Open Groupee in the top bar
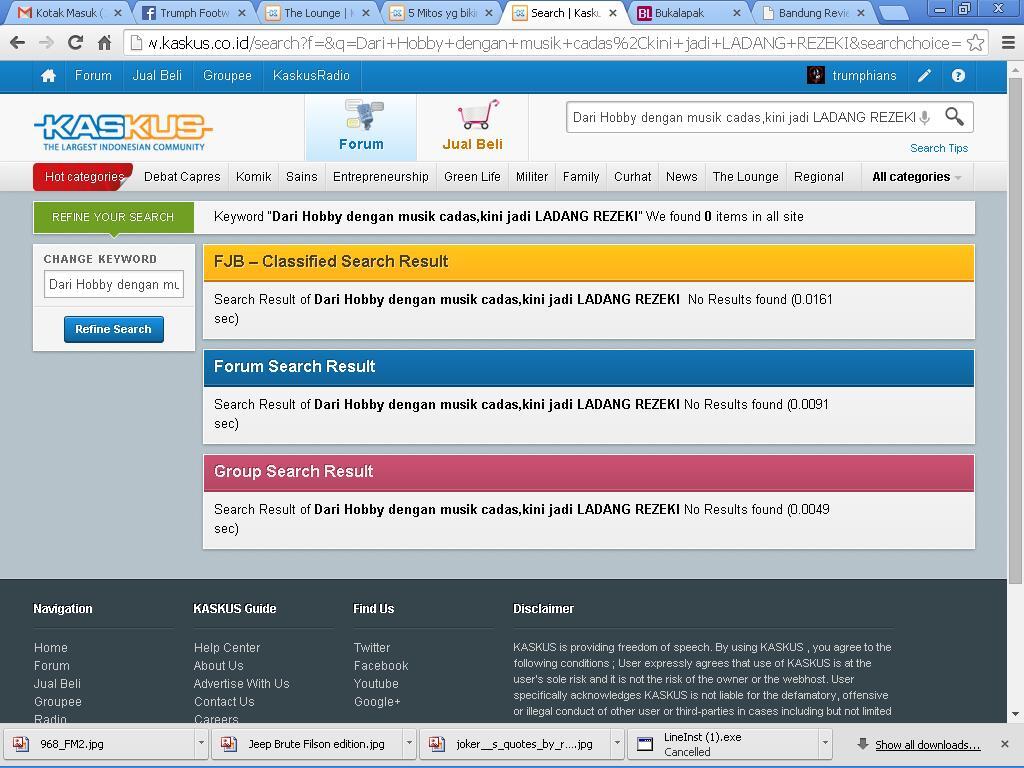The width and height of the screenshot is (1024, 768). point(227,76)
